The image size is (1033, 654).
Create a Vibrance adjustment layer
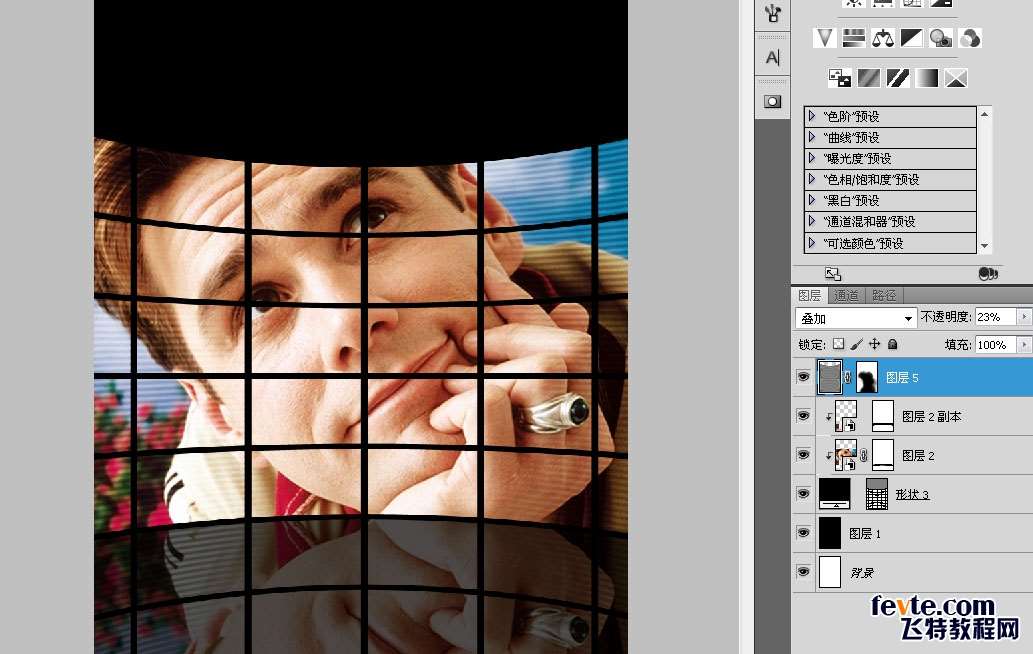point(824,38)
